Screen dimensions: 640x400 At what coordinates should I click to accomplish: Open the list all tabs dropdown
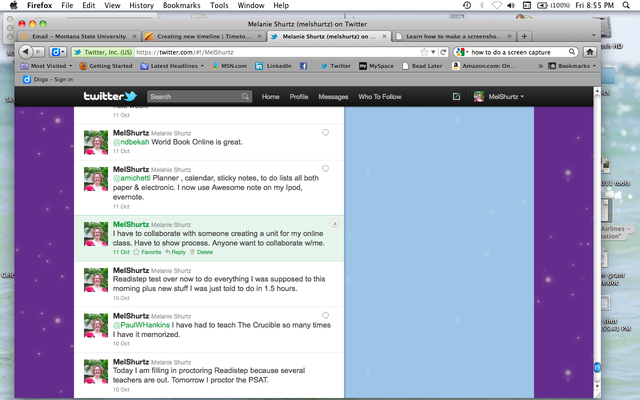(593, 36)
